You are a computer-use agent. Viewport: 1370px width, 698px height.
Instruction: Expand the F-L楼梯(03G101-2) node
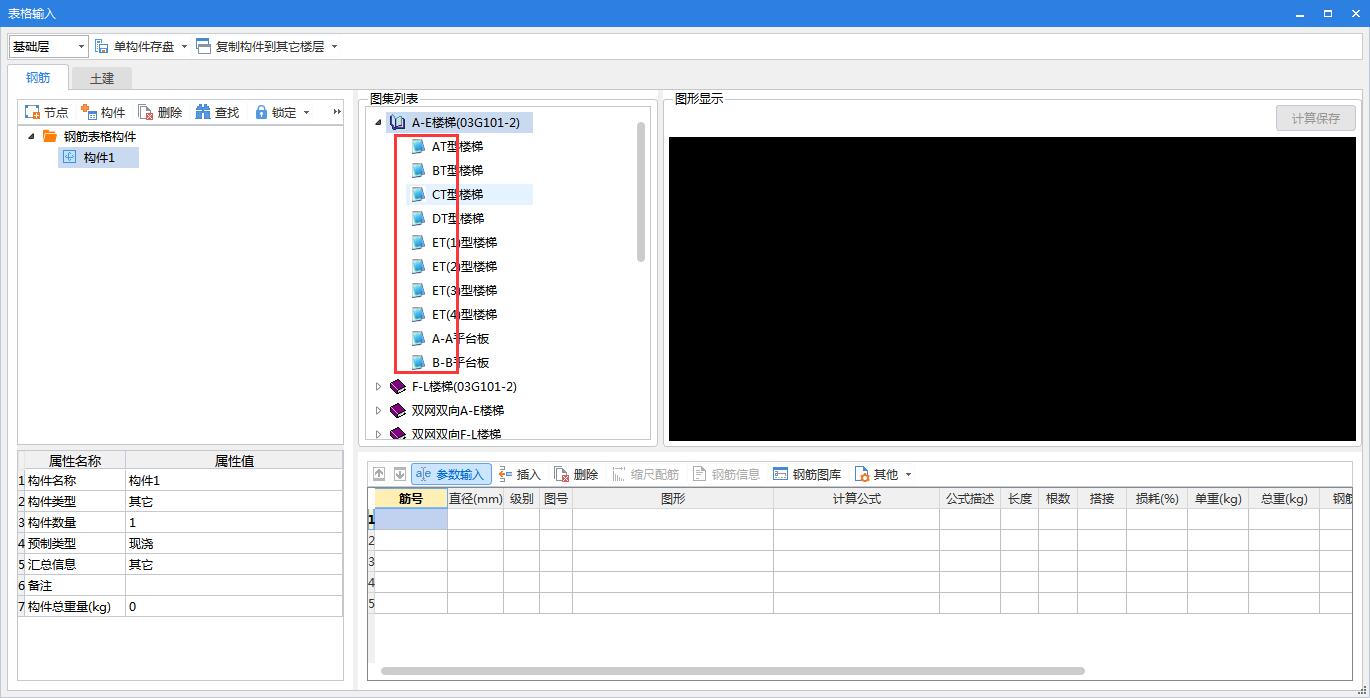[379, 386]
